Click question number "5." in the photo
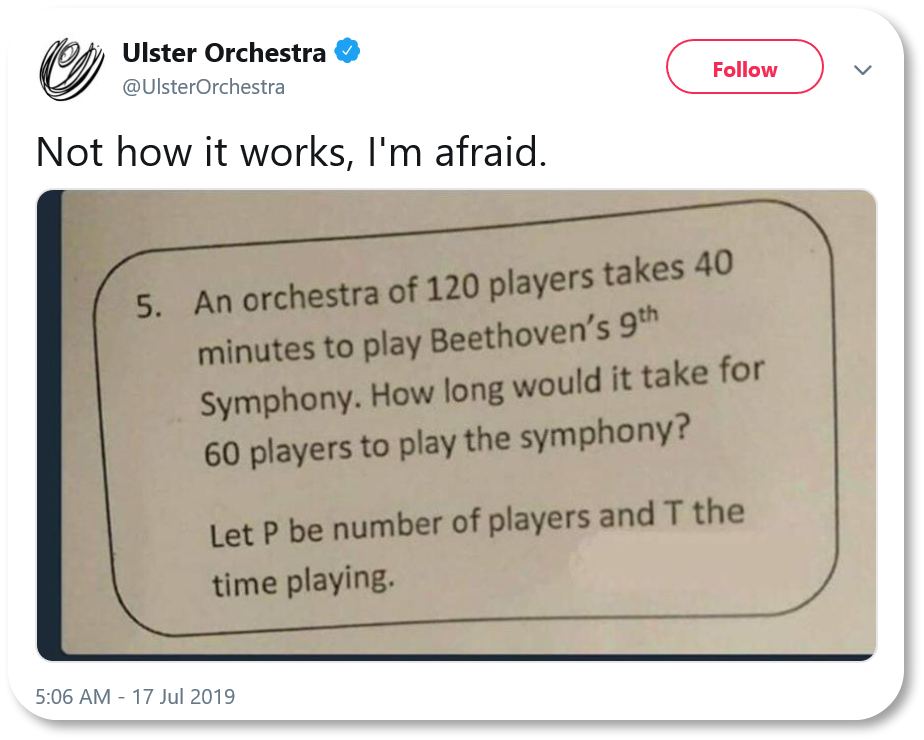 click(x=150, y=307)
